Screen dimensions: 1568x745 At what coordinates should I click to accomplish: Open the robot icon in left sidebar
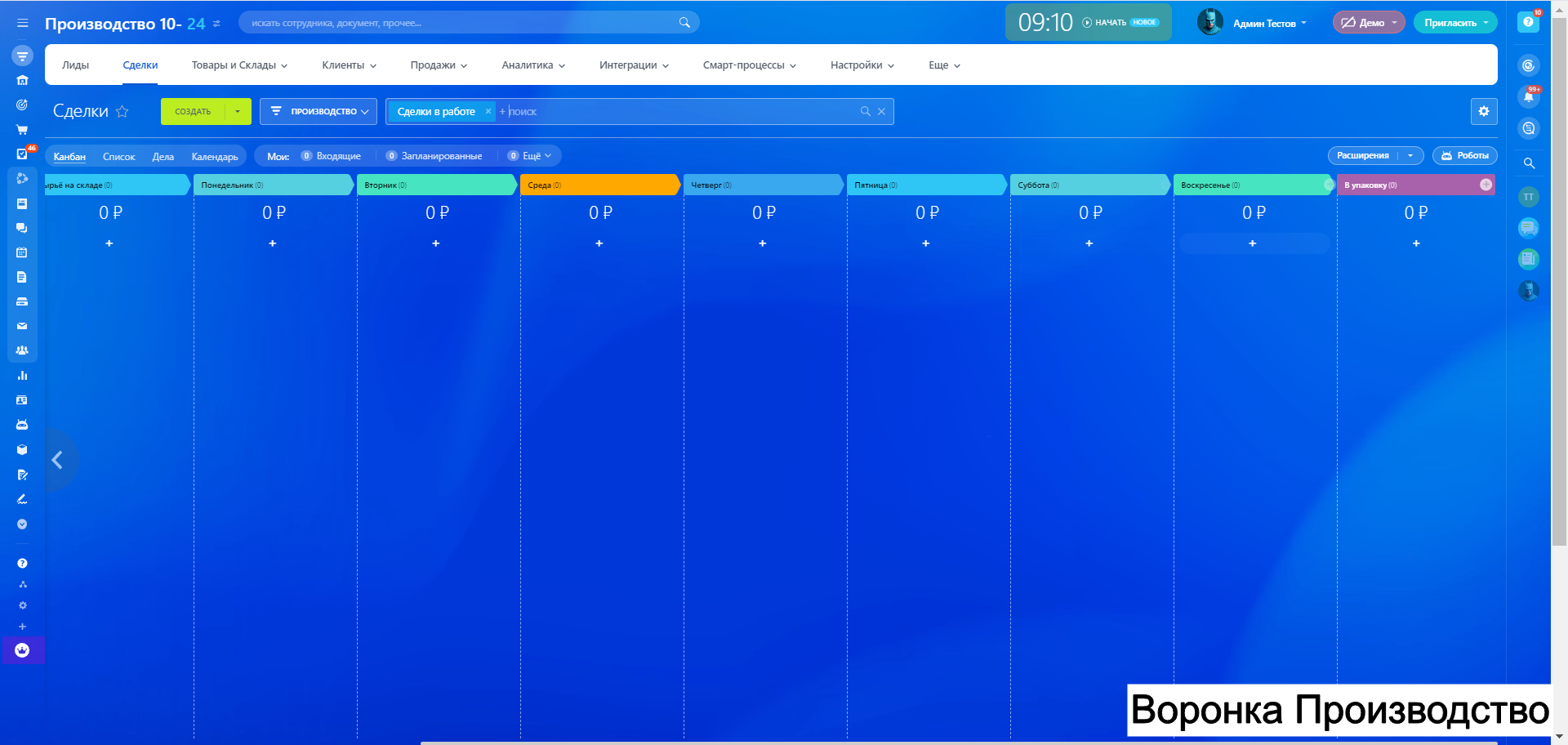point(22,425)
